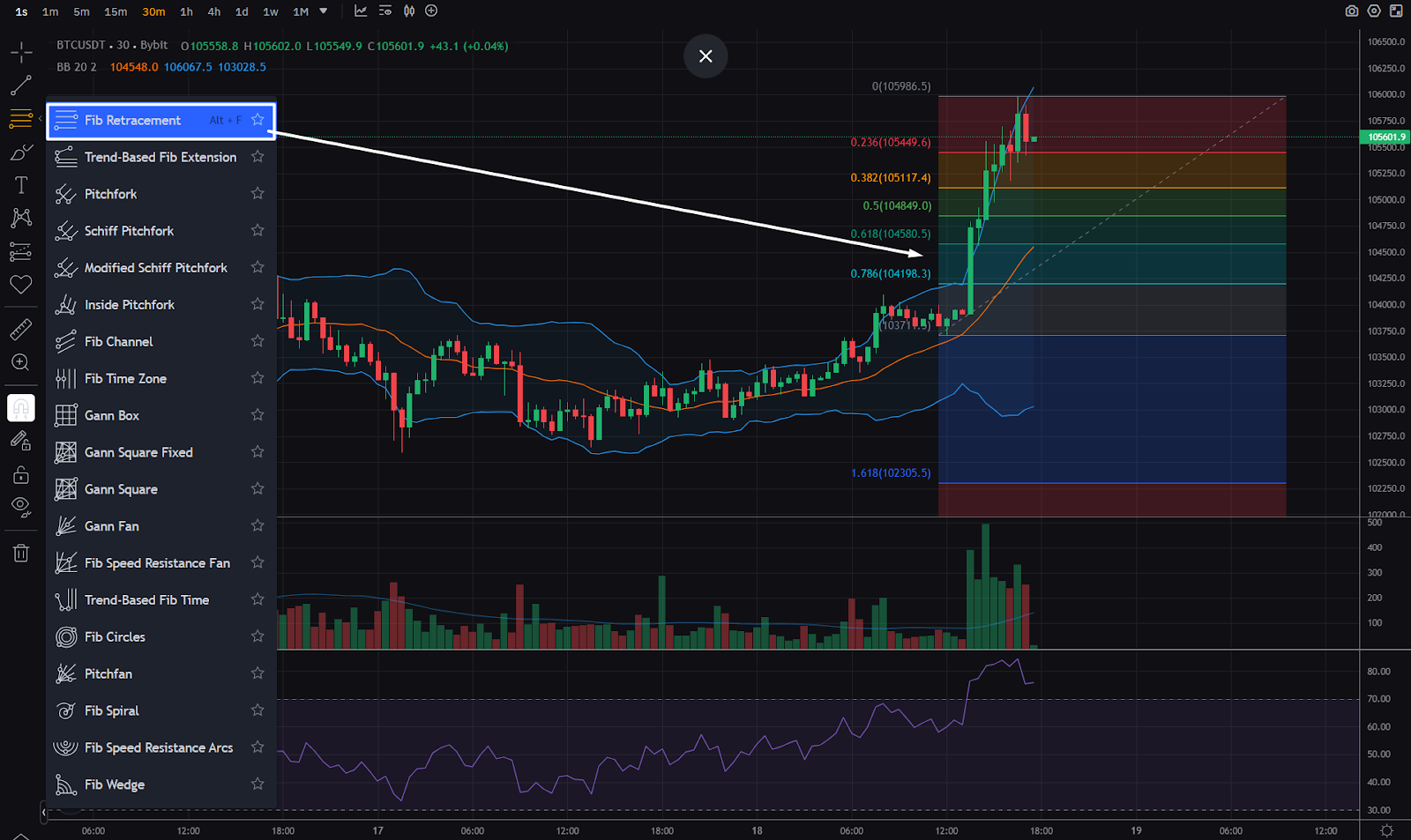This screenshot has height=840, width=1411.
Task: Click the plus compare symbol icon
Action: click(431, 11)
